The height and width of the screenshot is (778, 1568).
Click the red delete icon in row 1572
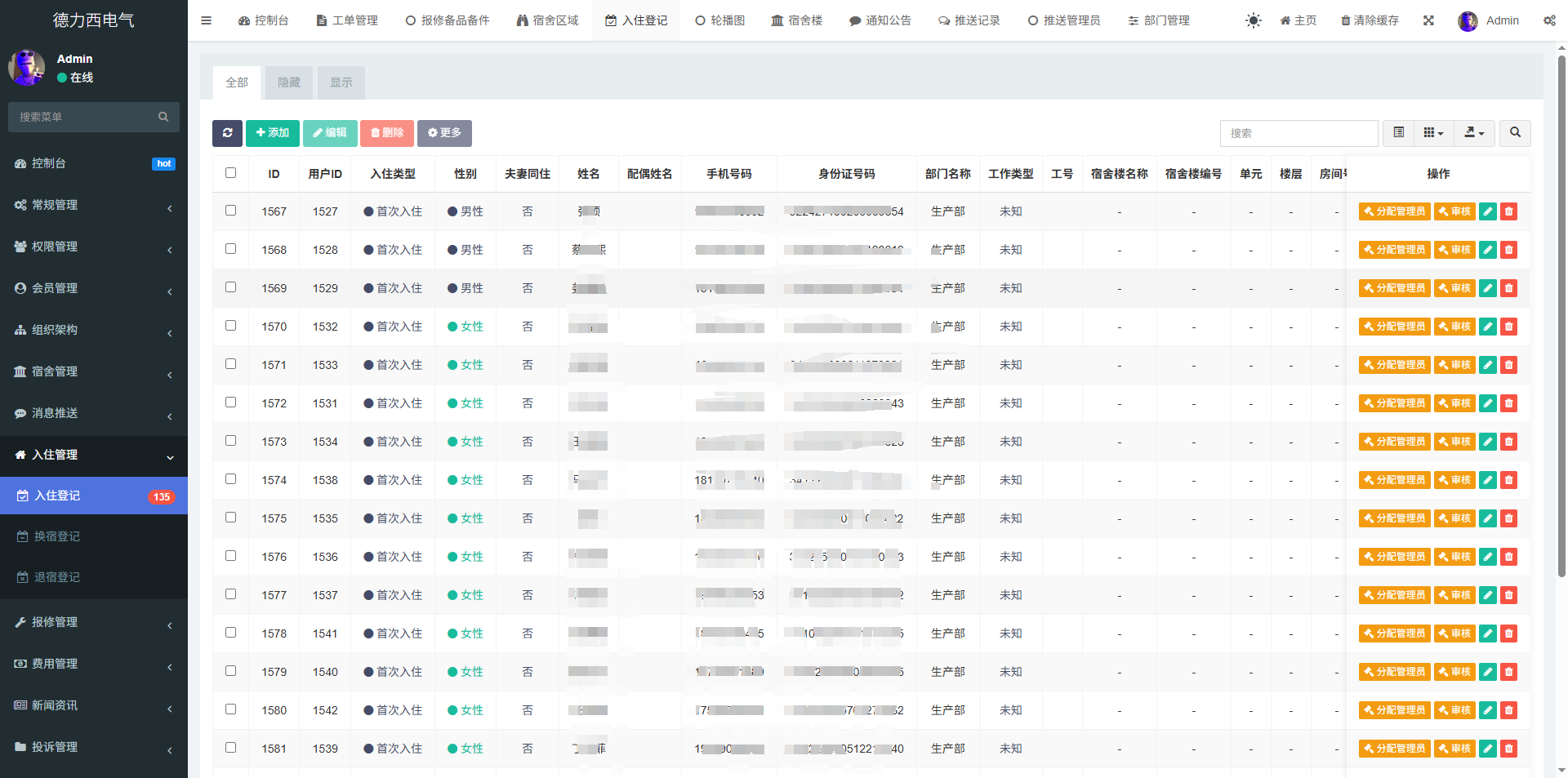(x=1509, y=403)
